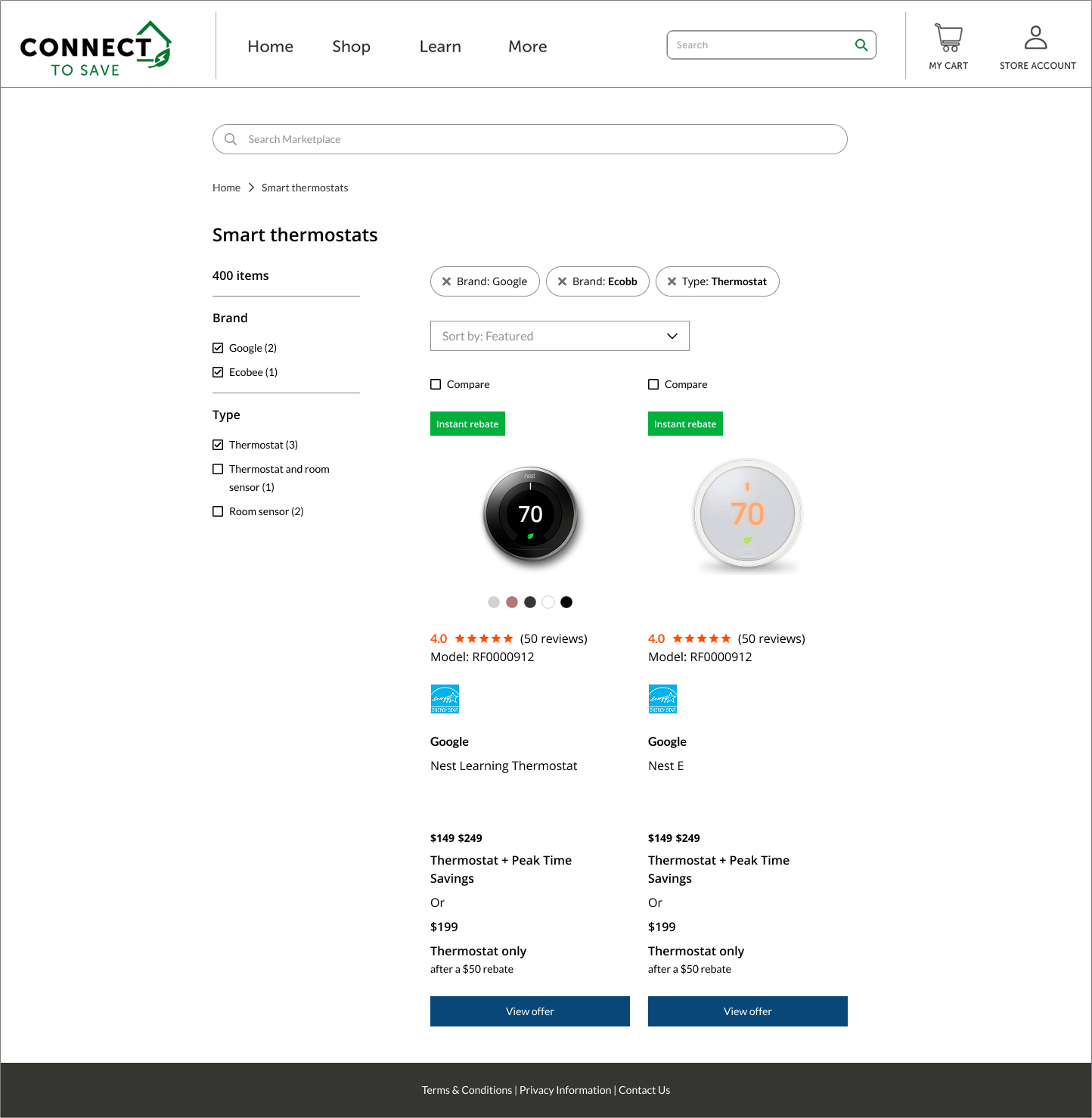Select the copper color swatch

click(x=512, y=602)
